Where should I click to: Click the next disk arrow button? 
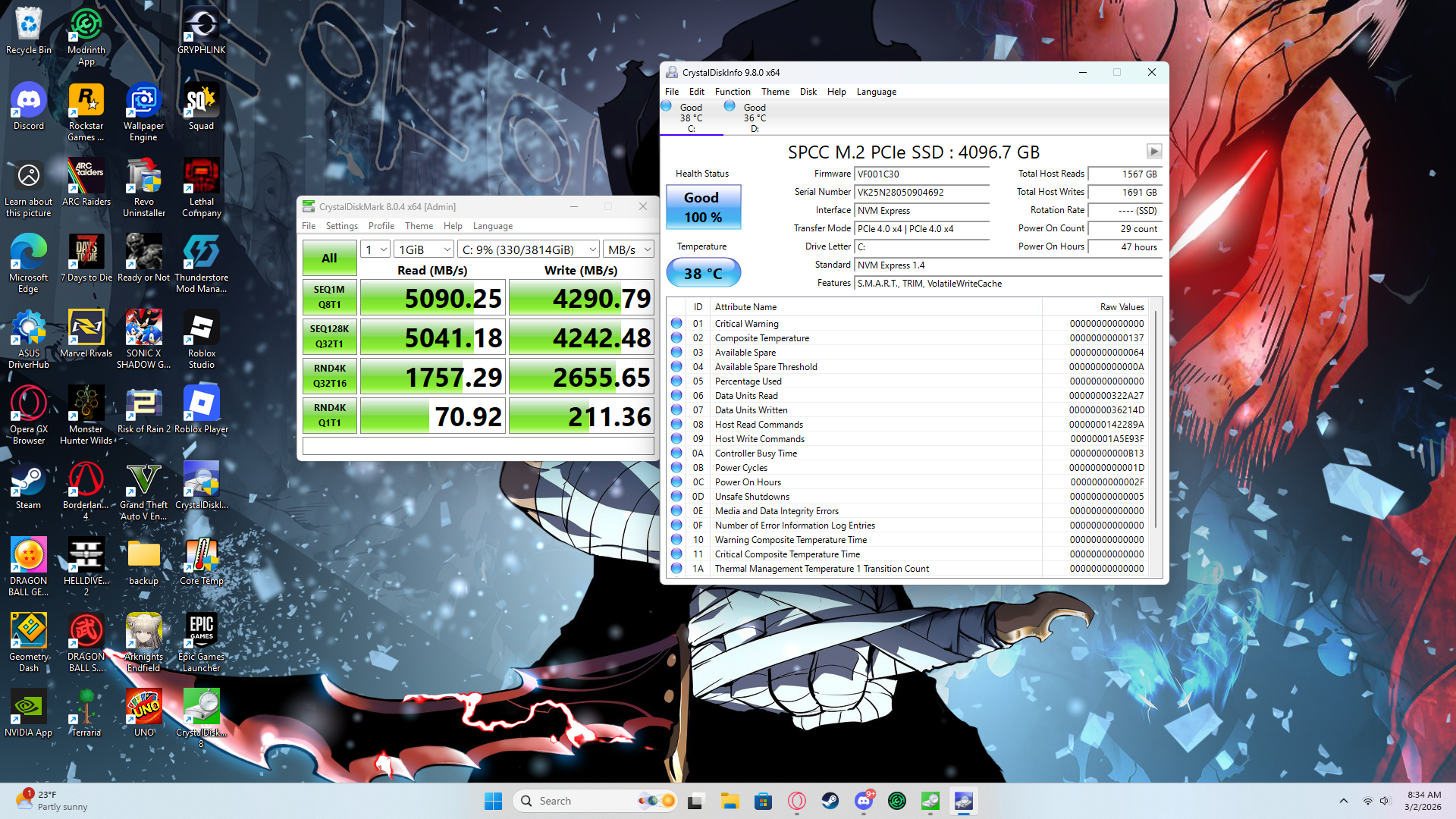tap(1153, 151)
